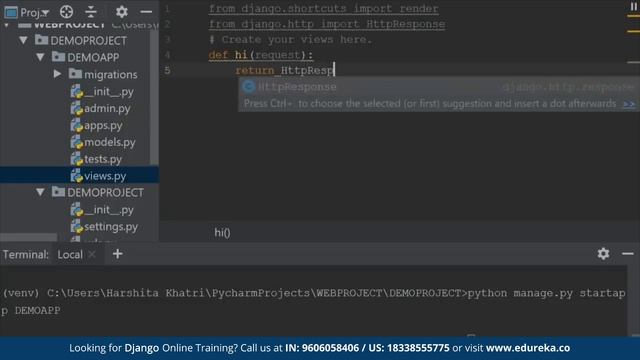640x360 pixels.
Task: Open the Project view dropdown
Action: (27, 12)
